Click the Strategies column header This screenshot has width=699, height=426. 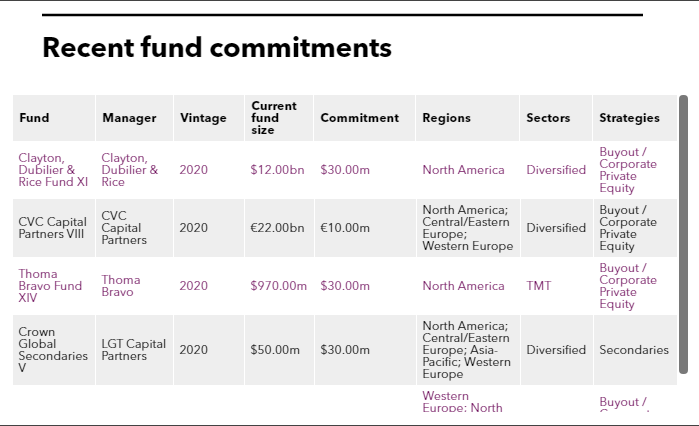coord(629,118)
